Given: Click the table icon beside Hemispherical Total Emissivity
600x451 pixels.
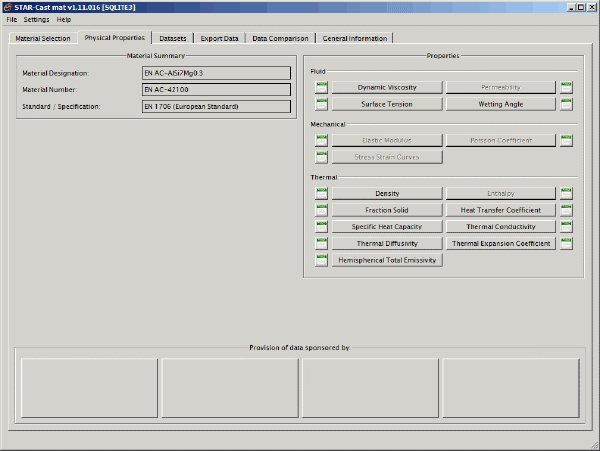Looking at the screenshot, I should [322, 260].
